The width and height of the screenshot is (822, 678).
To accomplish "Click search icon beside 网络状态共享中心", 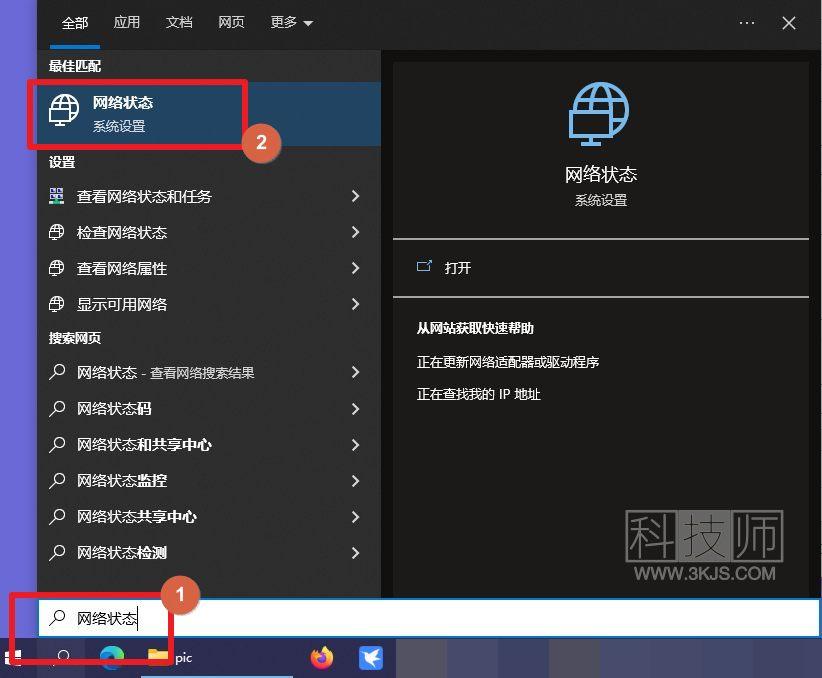I will pos(57,516).
